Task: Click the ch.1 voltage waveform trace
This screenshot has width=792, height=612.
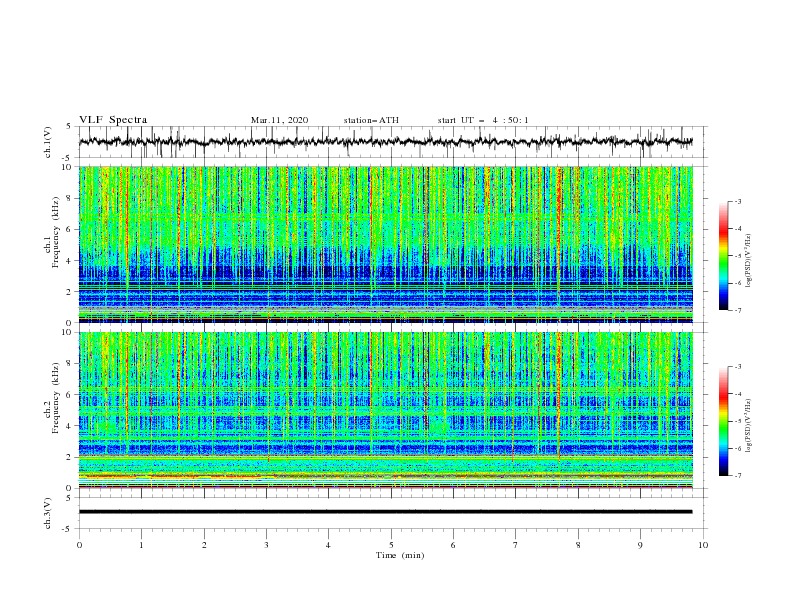Action: tap(385, 142)
